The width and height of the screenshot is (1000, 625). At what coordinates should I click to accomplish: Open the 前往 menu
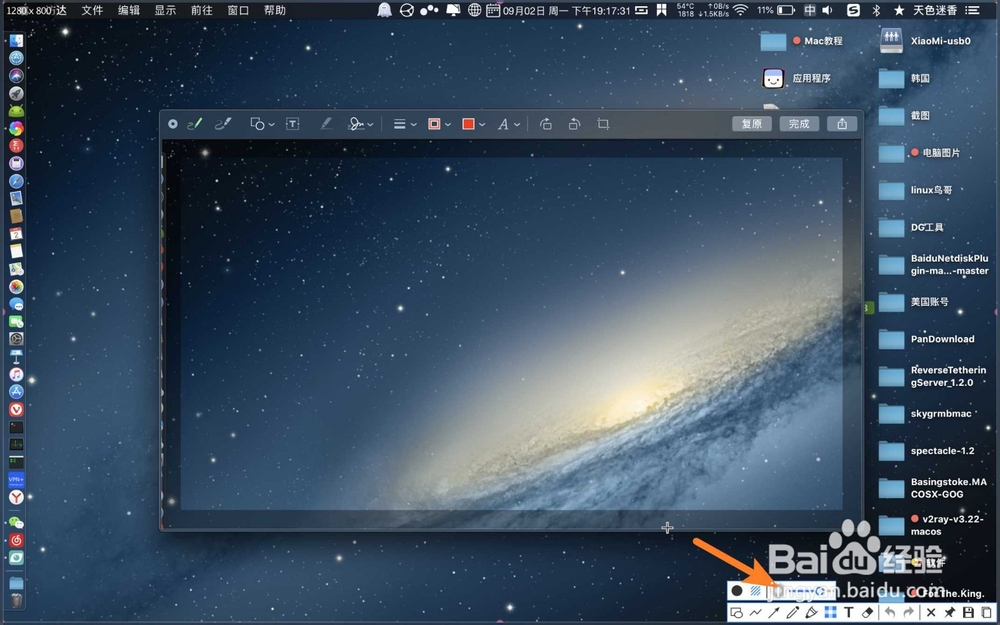coord(202,10)
